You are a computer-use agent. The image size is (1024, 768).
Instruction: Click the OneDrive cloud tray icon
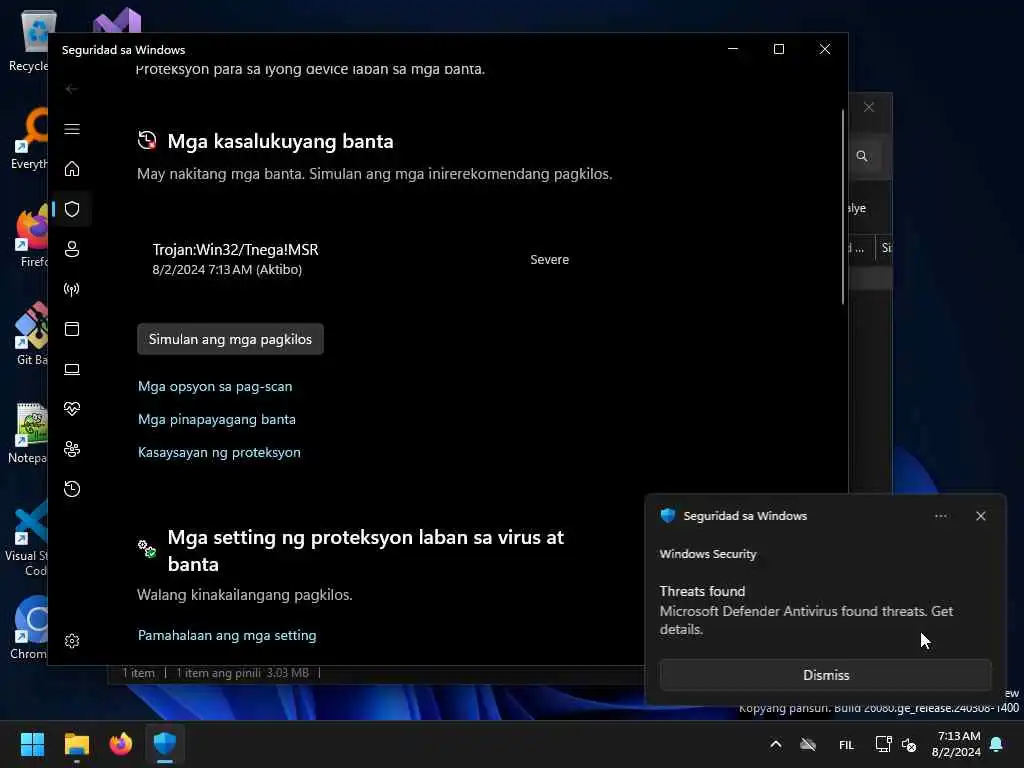pyautogui.click(x=808, y=744)
